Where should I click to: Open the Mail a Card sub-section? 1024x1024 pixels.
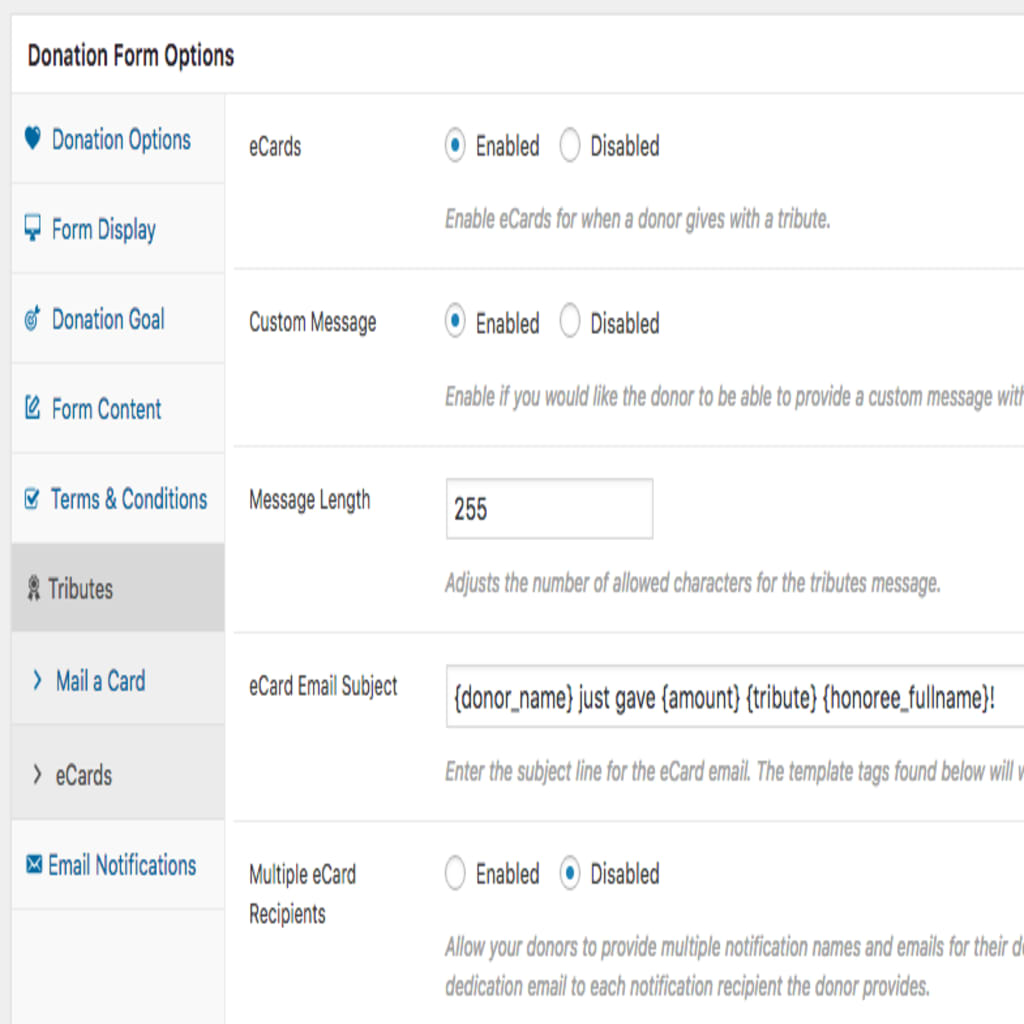coord(118,680)
